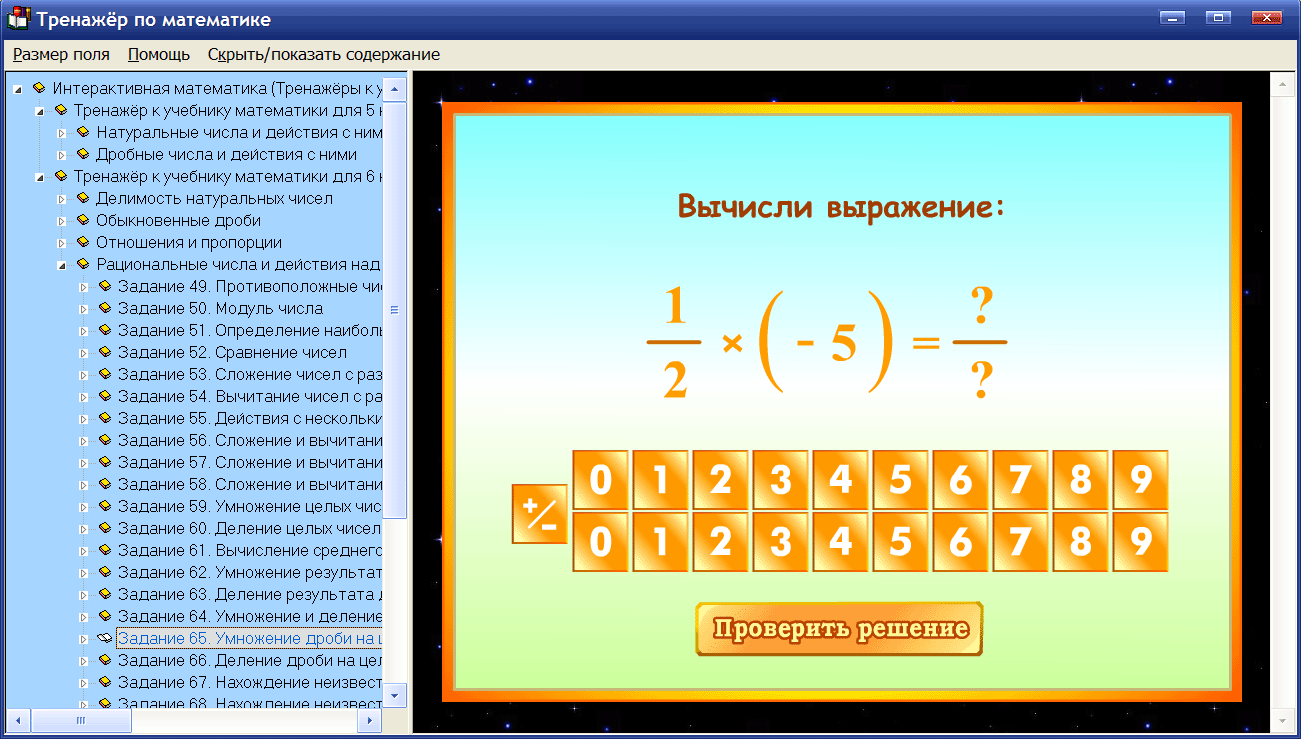Click digit 9 on the bottom keypad row
1301x739 pixels.
click(x=1140, y=543)
